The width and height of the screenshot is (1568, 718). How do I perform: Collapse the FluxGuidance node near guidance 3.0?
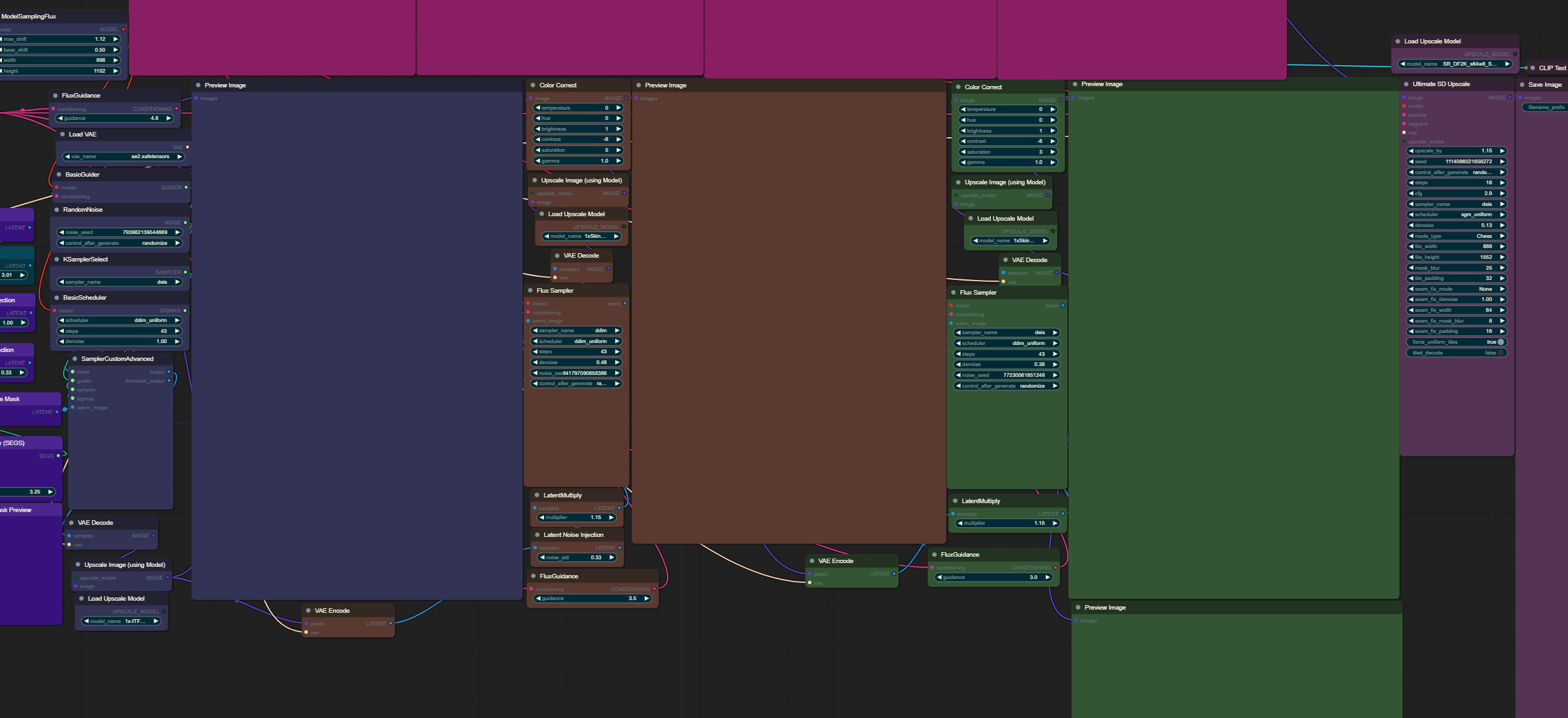click(x=935, y=555)
